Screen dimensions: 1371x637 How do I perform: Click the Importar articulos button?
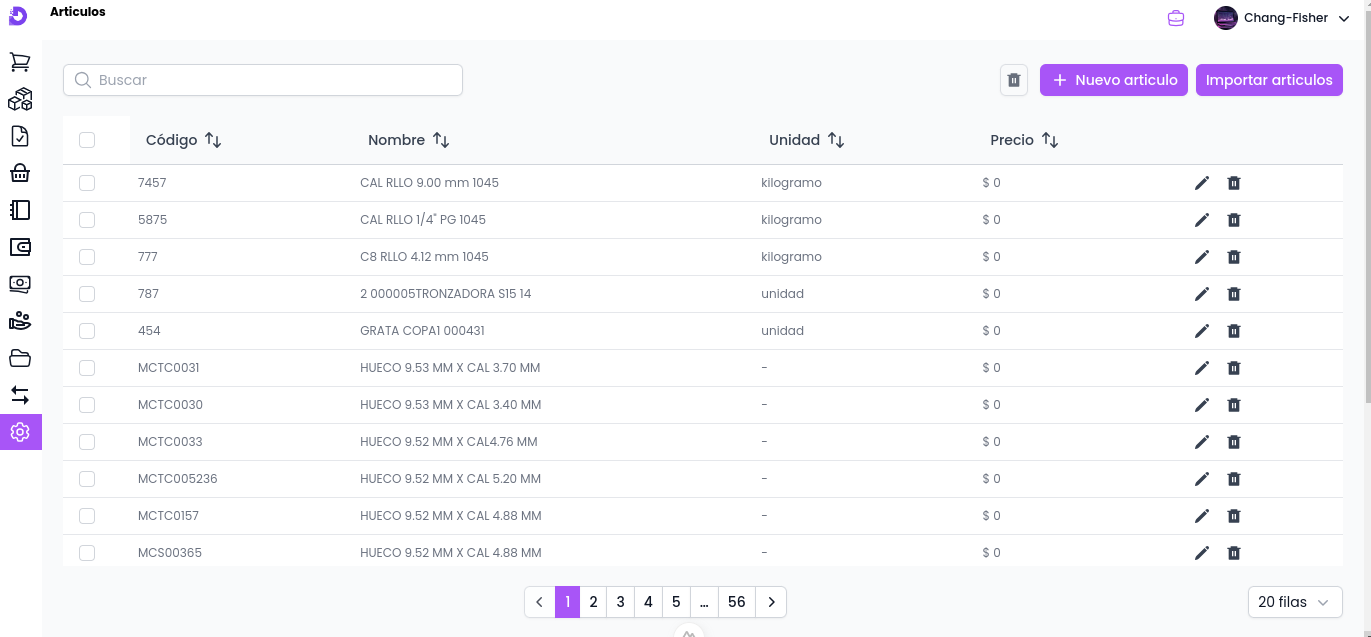[x=1269, y=80]
